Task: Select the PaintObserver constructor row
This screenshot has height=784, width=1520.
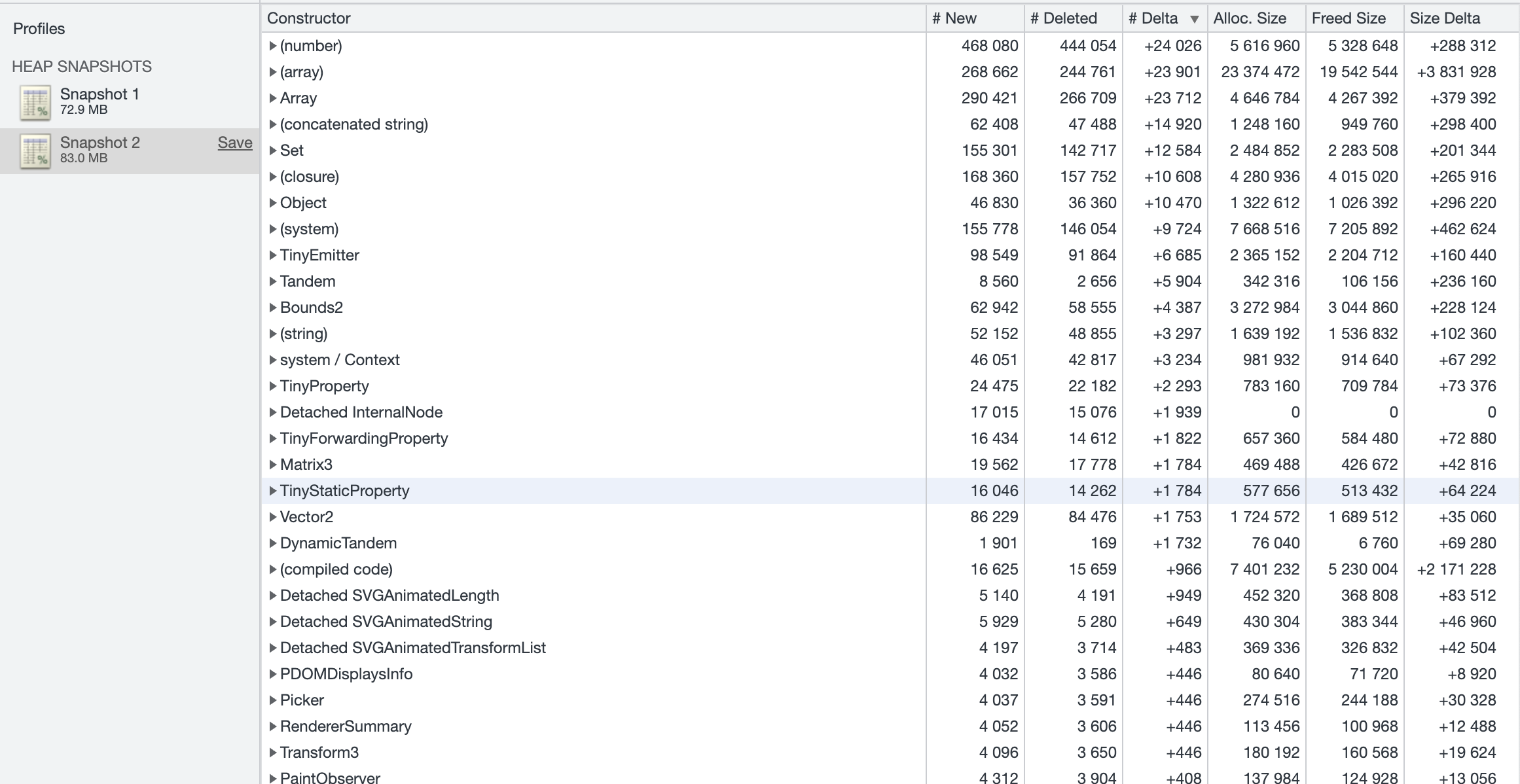Action: (x=331, y=777)
